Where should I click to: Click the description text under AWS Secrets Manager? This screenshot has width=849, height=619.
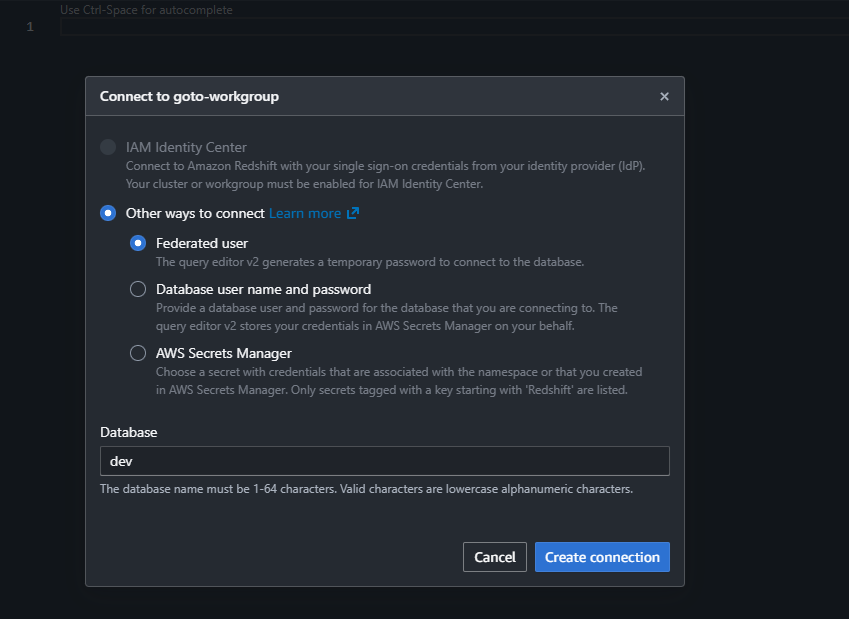pos(398,381)
